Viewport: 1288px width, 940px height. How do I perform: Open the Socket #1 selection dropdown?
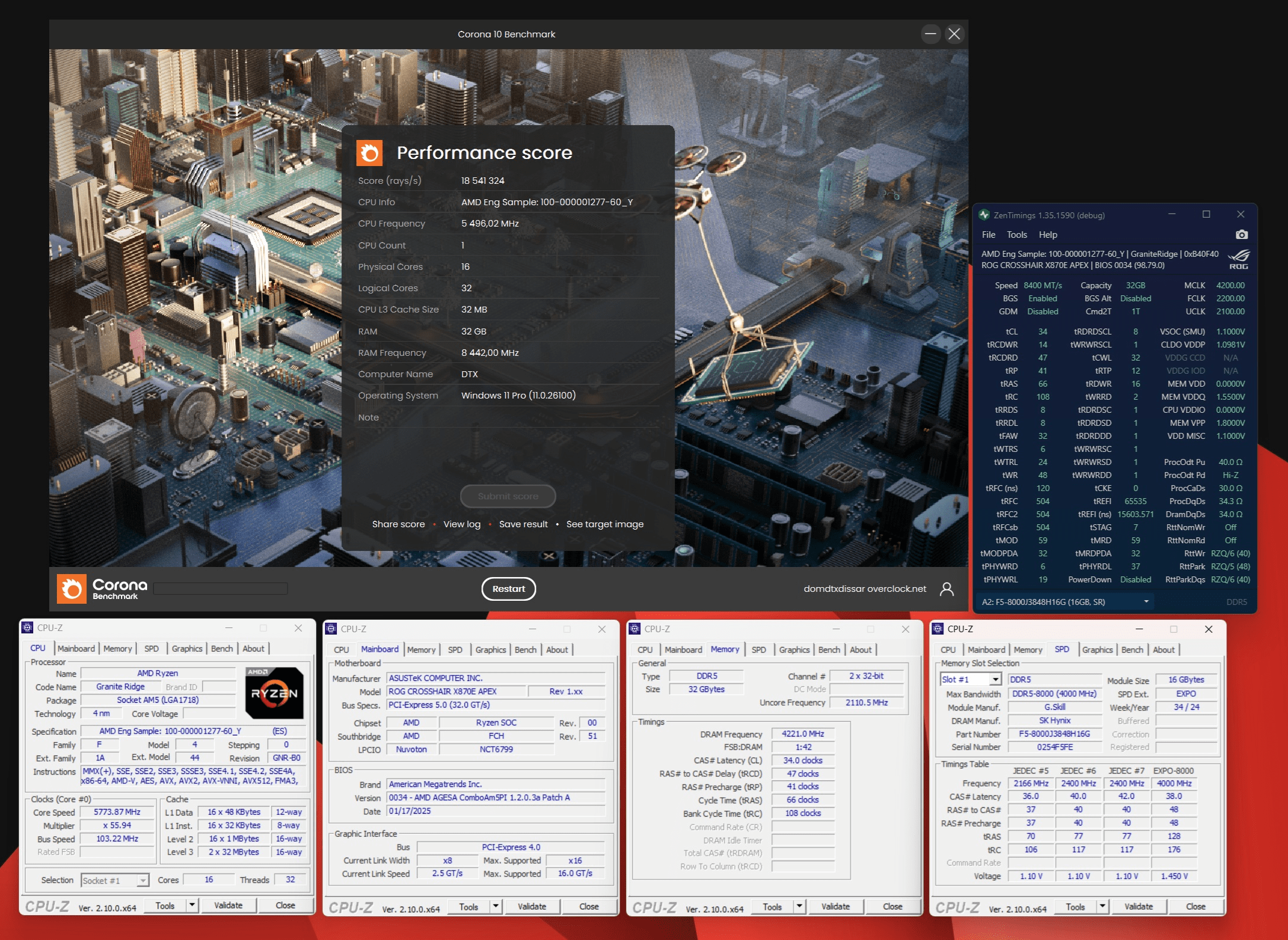click(143, 881)
